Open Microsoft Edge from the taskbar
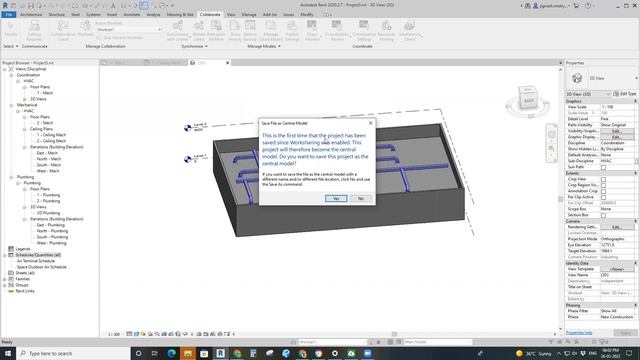 [171, 353]
